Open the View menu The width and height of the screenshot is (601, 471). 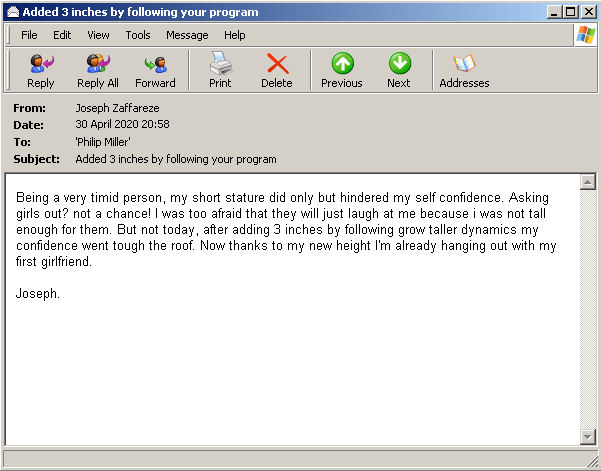coord(98,35)
